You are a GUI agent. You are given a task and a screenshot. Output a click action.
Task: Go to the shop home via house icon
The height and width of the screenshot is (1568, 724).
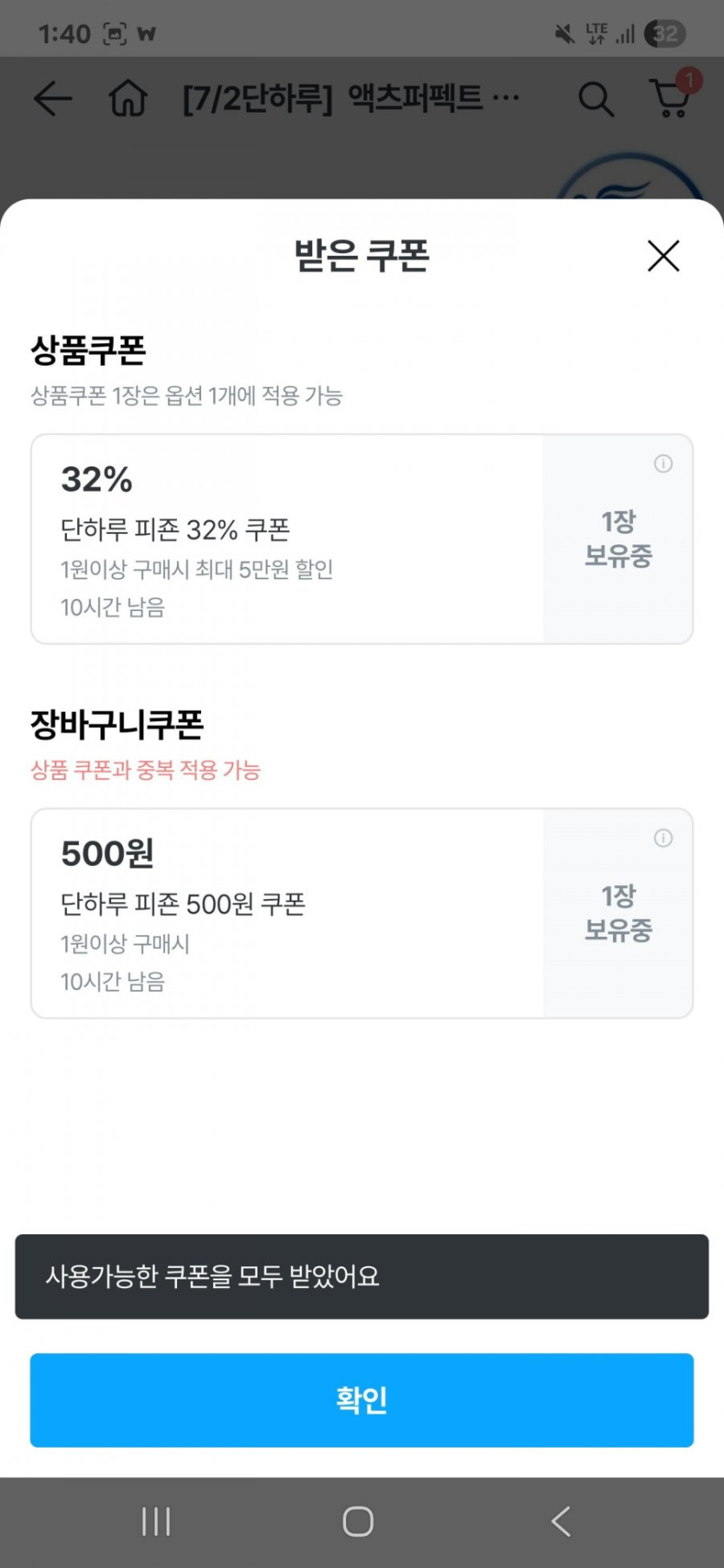click(x=128, y=99)
